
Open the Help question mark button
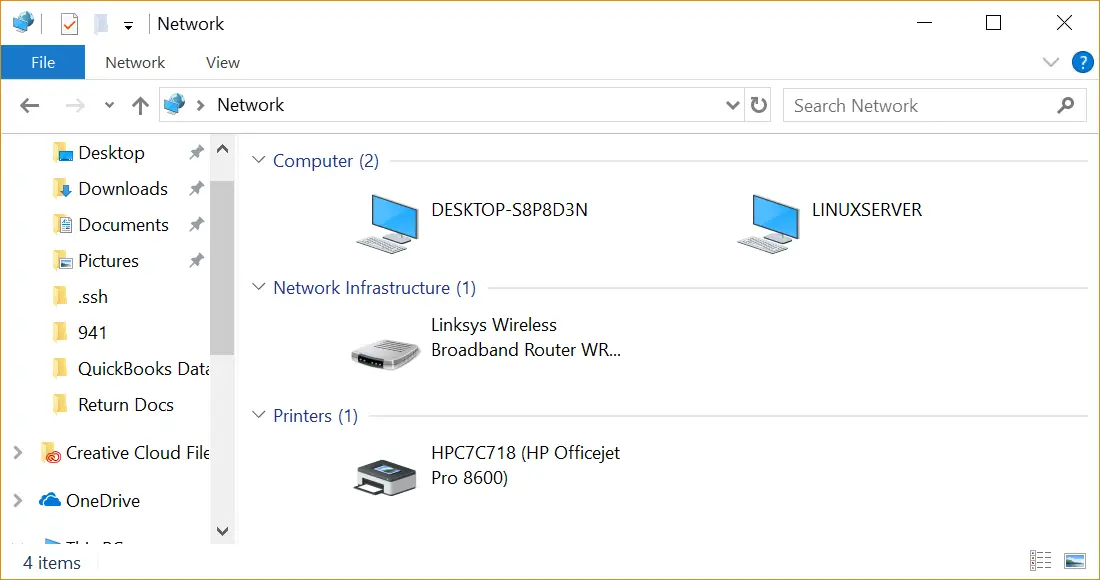click(x=1082, y=62)
